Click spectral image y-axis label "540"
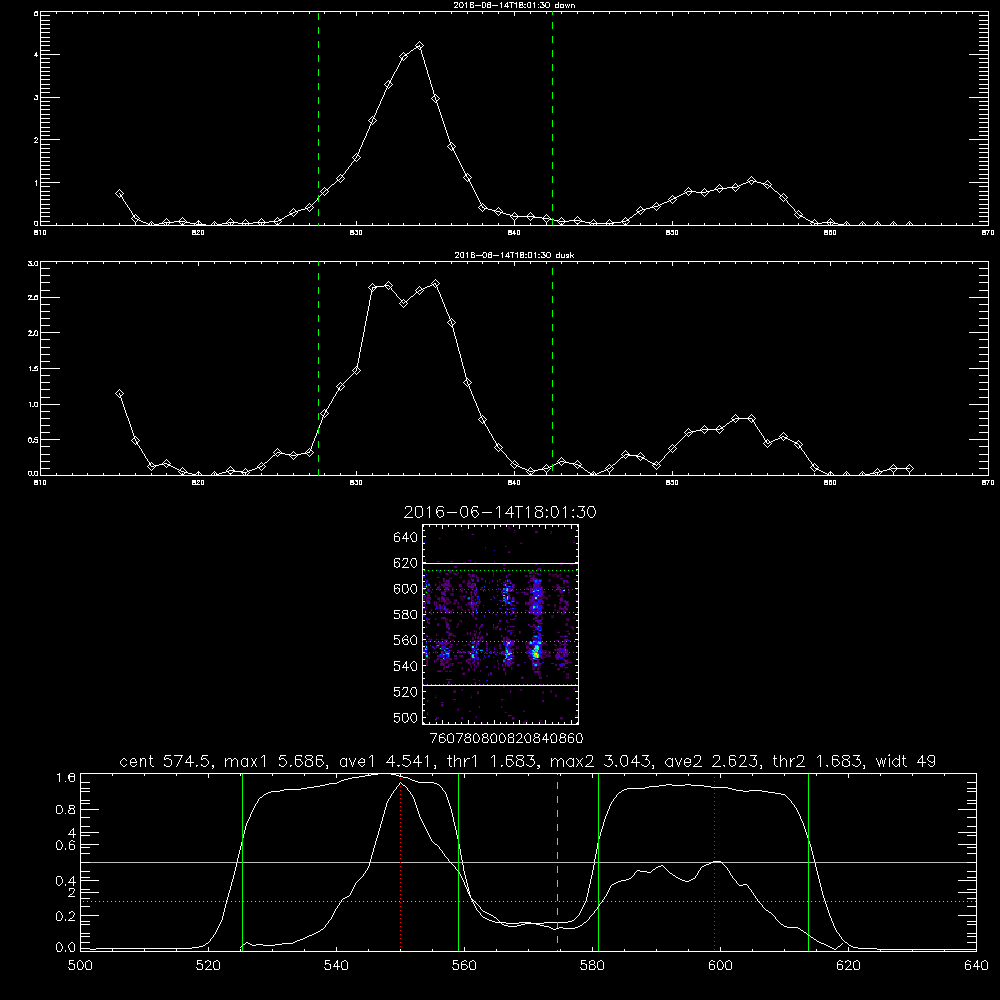The image size is (1000, 1000). click(x=406, y=666)
